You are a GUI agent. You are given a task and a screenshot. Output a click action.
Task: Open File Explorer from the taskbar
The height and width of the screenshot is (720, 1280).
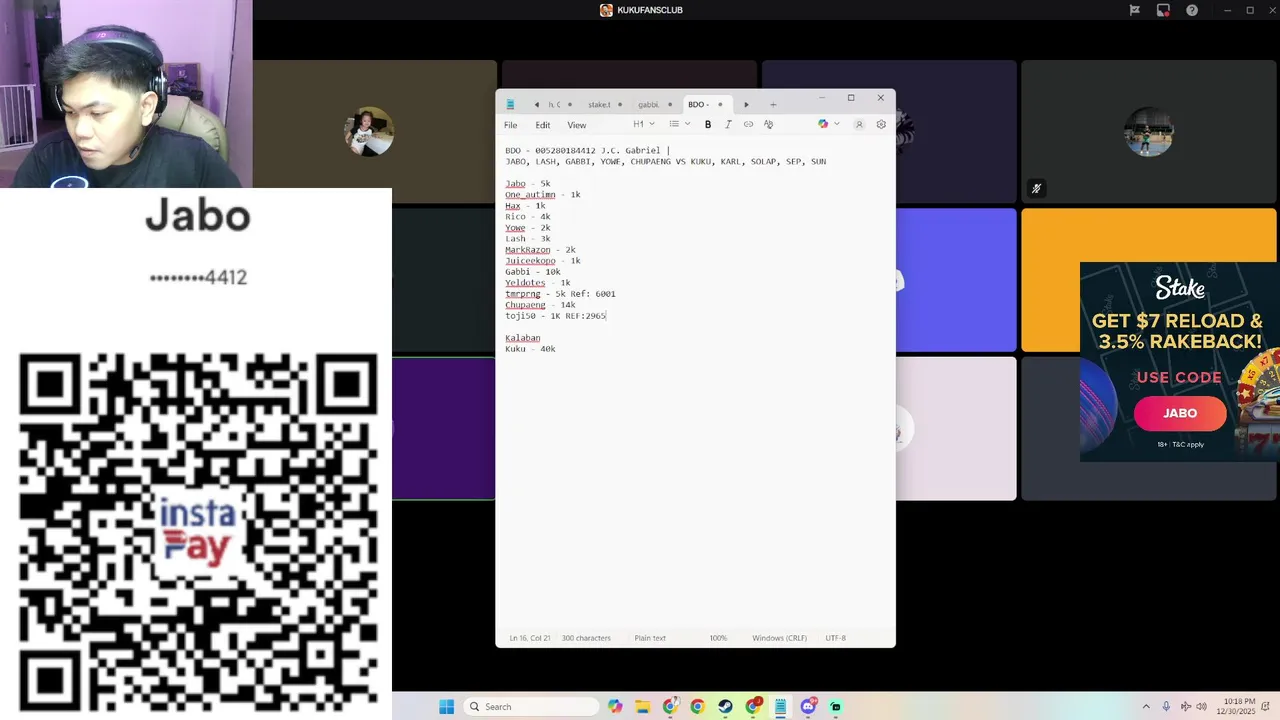[642, 706]
